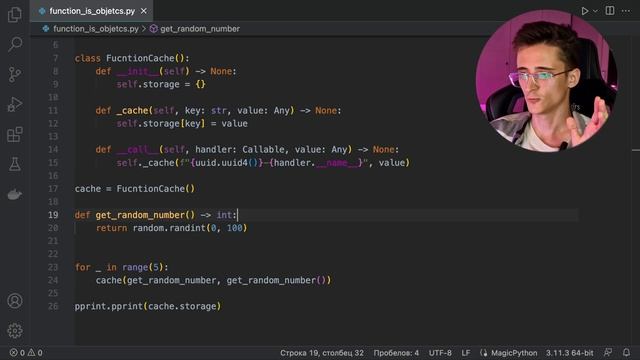Click 'self.storage[key] = value' on line 12
640x360 pixels.
coord(182,123)
